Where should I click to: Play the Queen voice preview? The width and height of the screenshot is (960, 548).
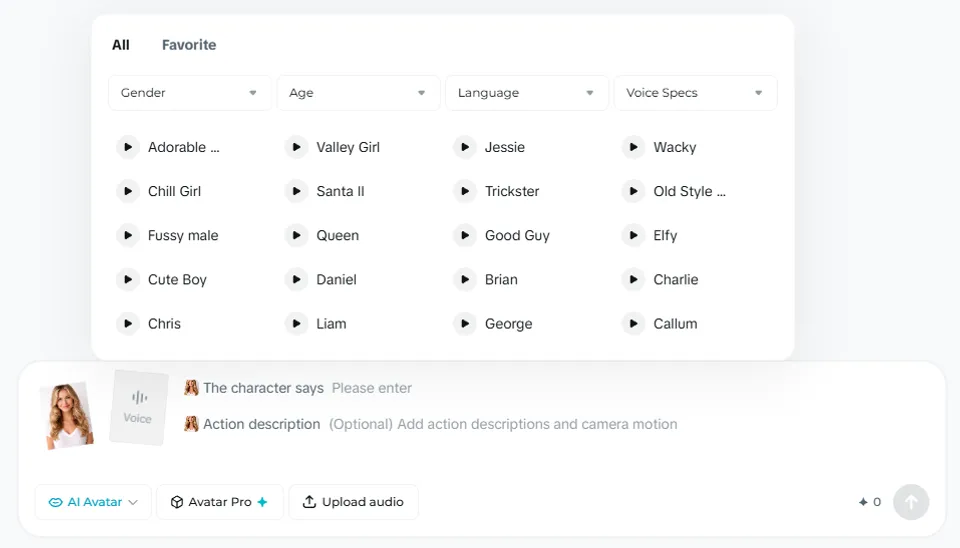[x=296, y=235]
